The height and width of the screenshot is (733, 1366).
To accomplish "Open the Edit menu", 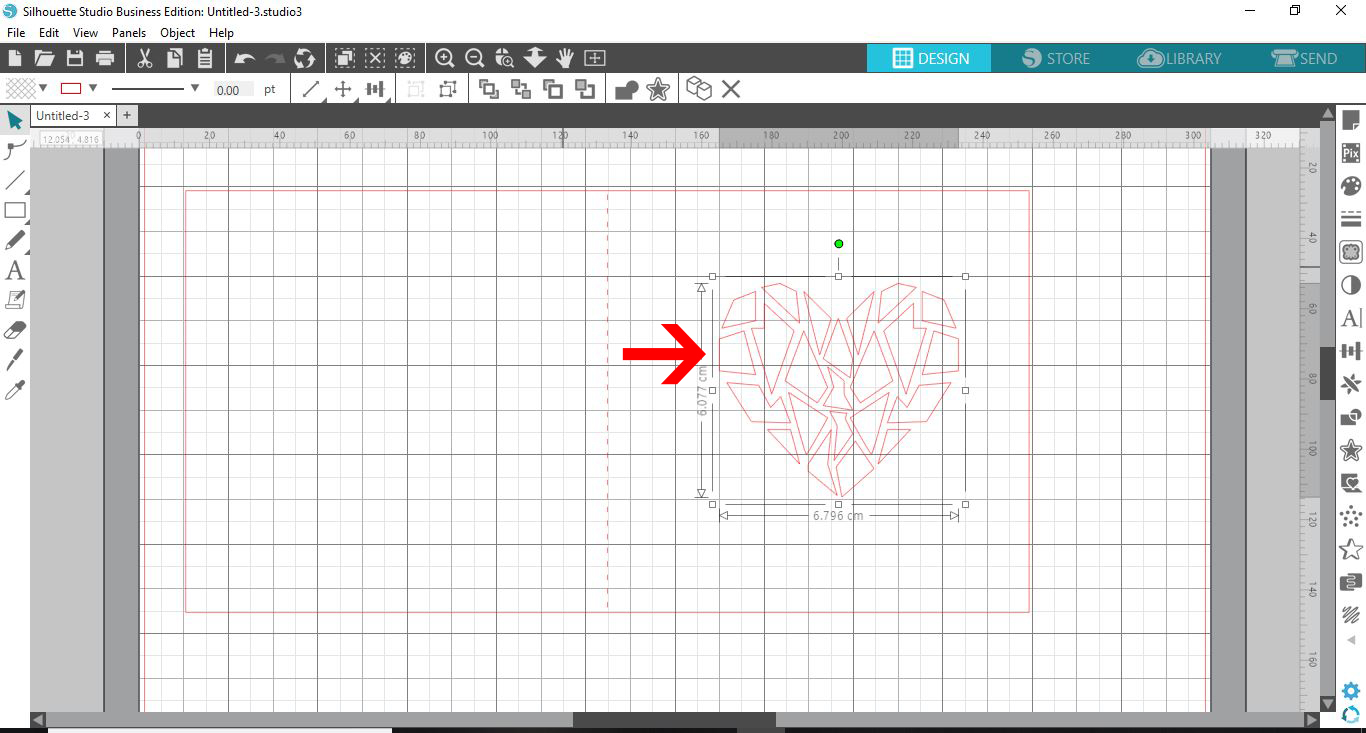I will pos(49,33).
